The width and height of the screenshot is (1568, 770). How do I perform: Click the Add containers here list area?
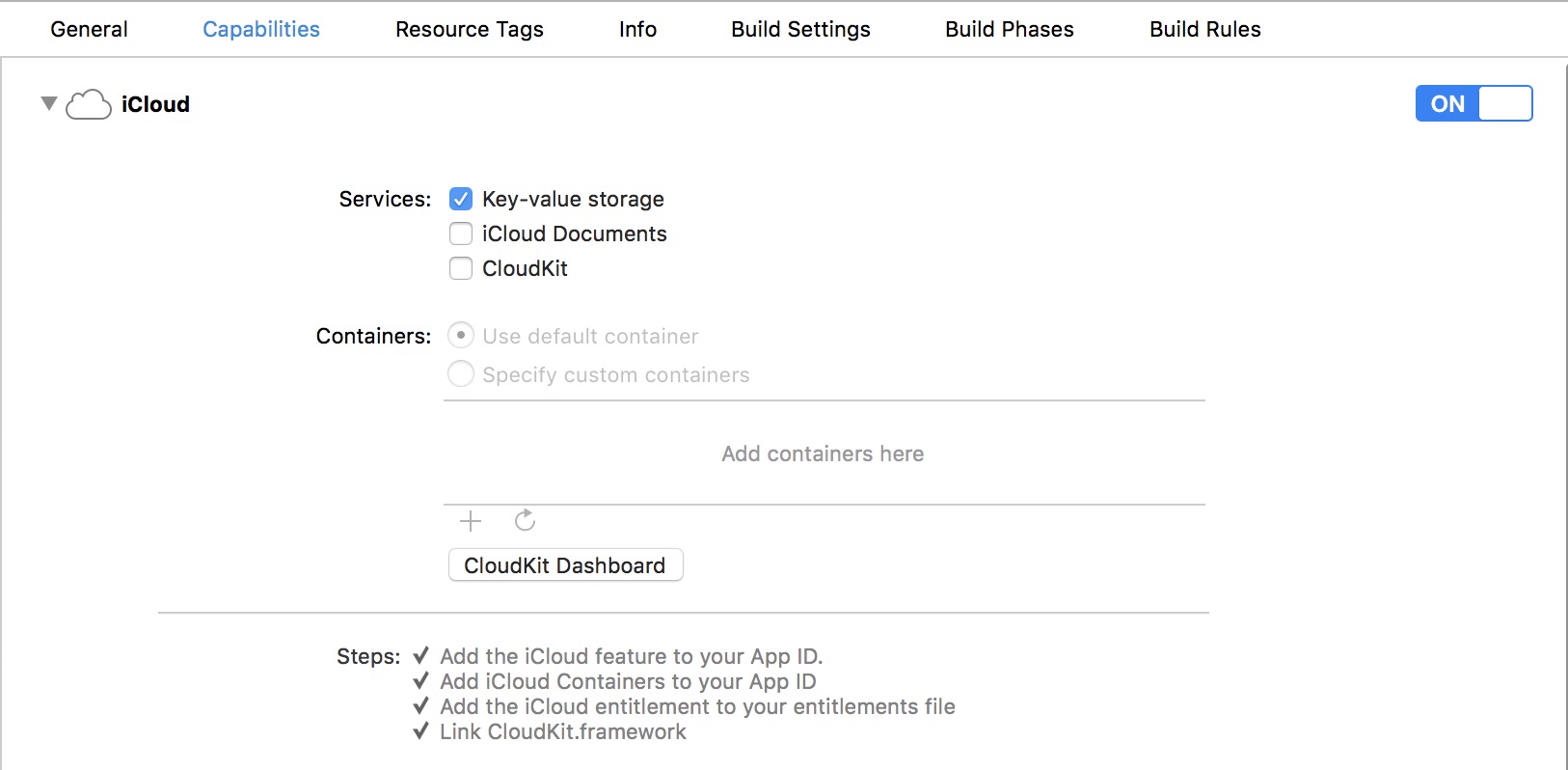tap(824, 454)
